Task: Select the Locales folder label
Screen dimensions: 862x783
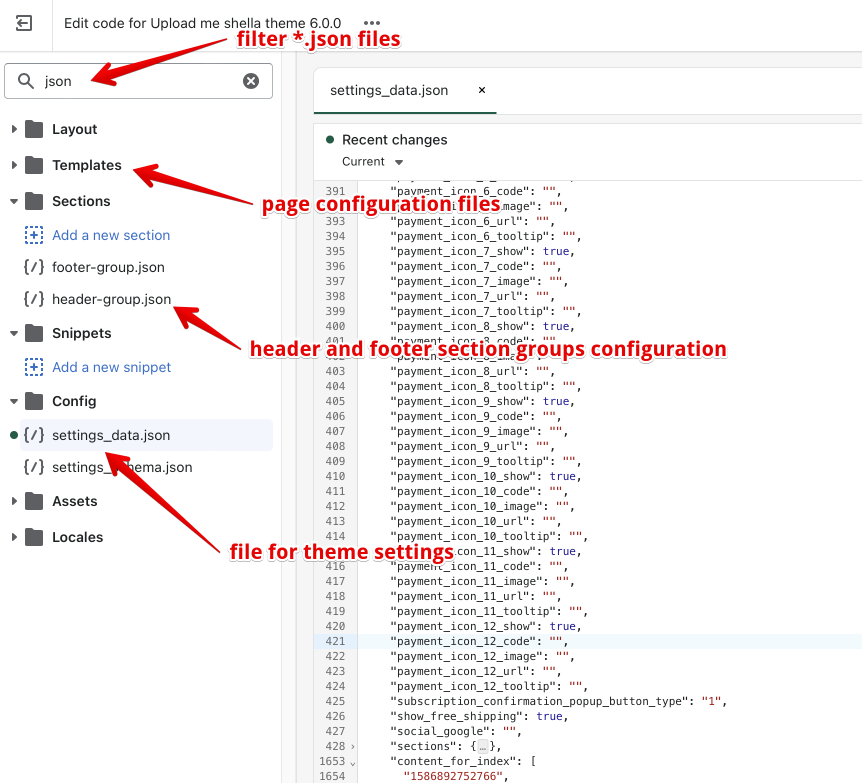Action: point(78,537)
